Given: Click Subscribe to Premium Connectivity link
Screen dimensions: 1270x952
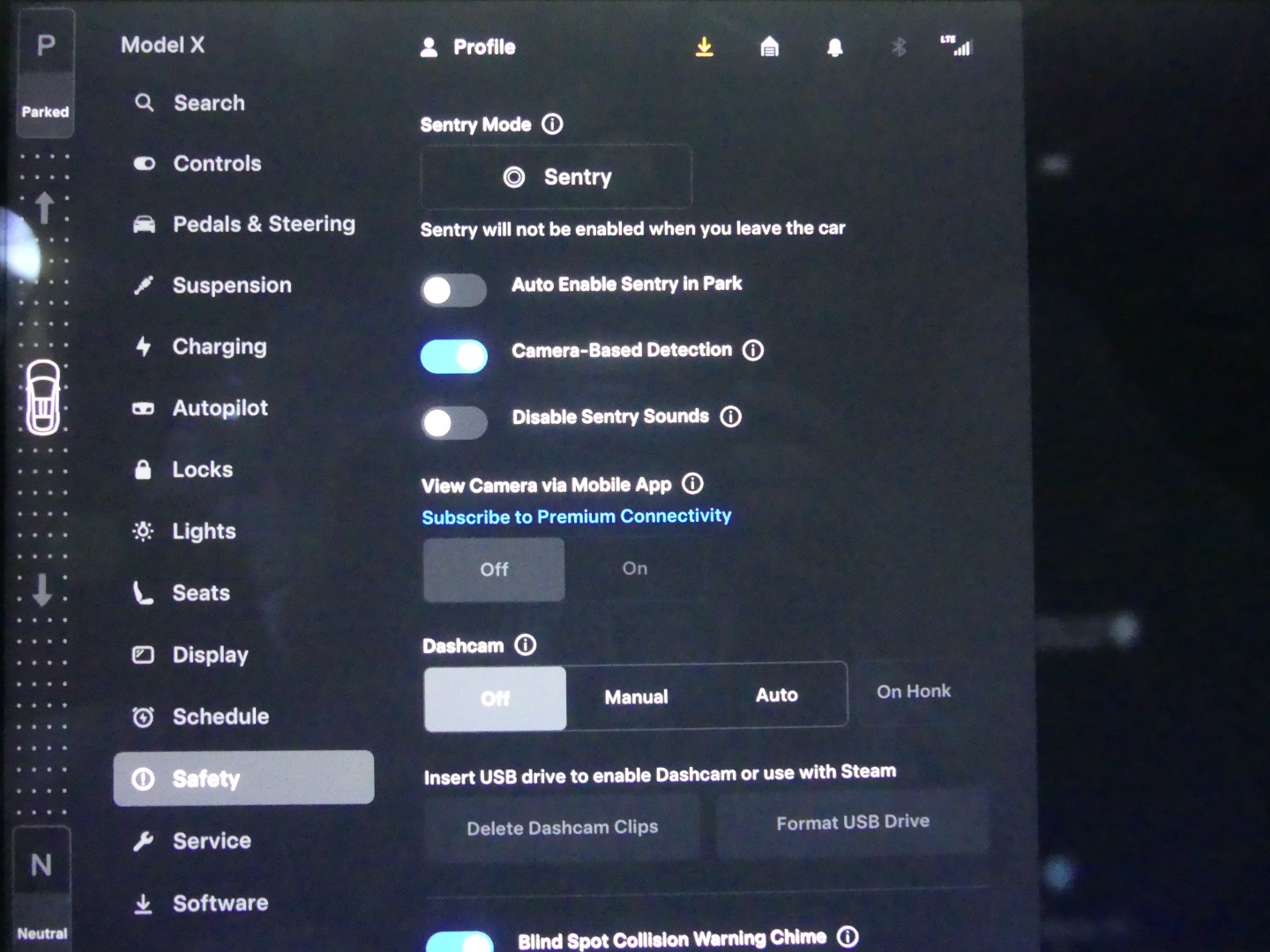Looking at the screenshot, I should (576, 517).
